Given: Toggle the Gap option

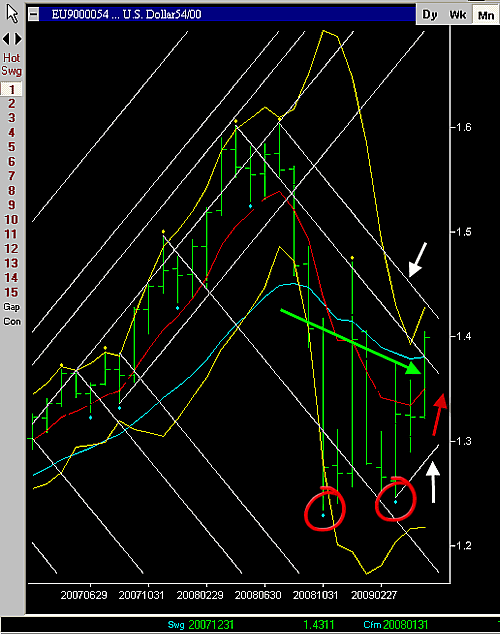Looking at the screenshot, I should 12,307.
